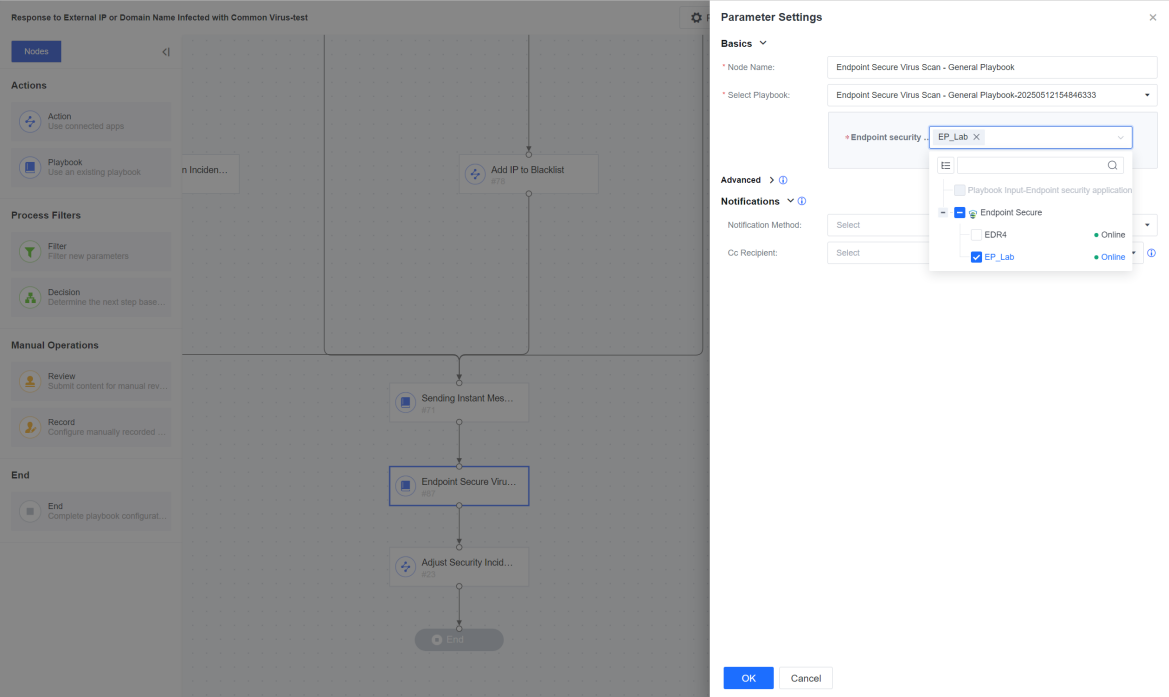This screenshot has width=1169, height=697.
Task: Click the Playbook node icon in sidebar
Action: tap(30, 167)
